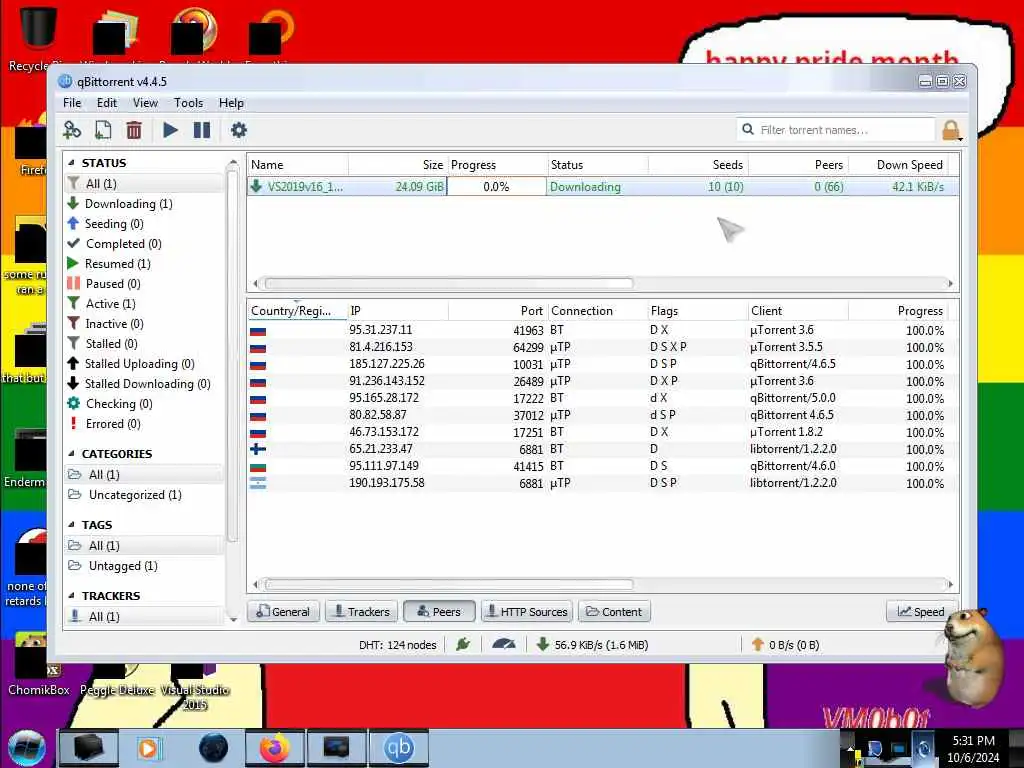Viewport: 1024px width, 768px height.
Task: Switch to the Peers tab
Action: (439, 612)
